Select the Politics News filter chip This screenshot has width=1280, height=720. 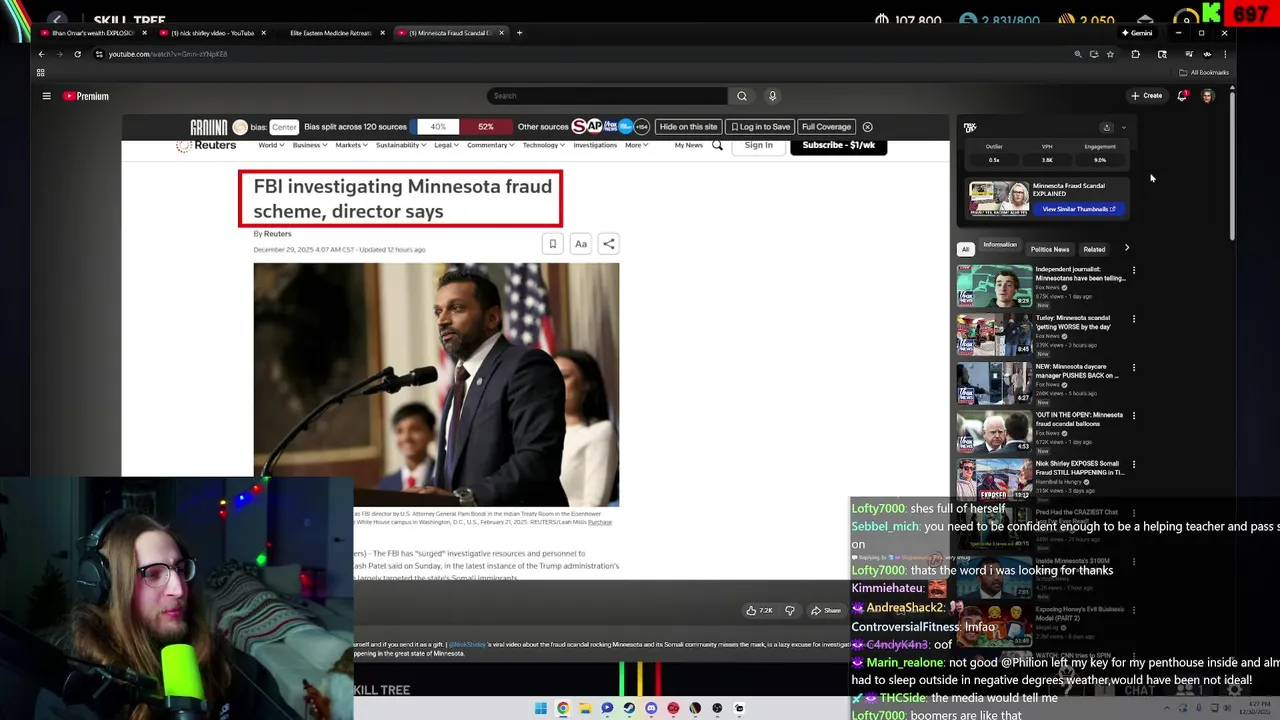tap(1050, 249)
